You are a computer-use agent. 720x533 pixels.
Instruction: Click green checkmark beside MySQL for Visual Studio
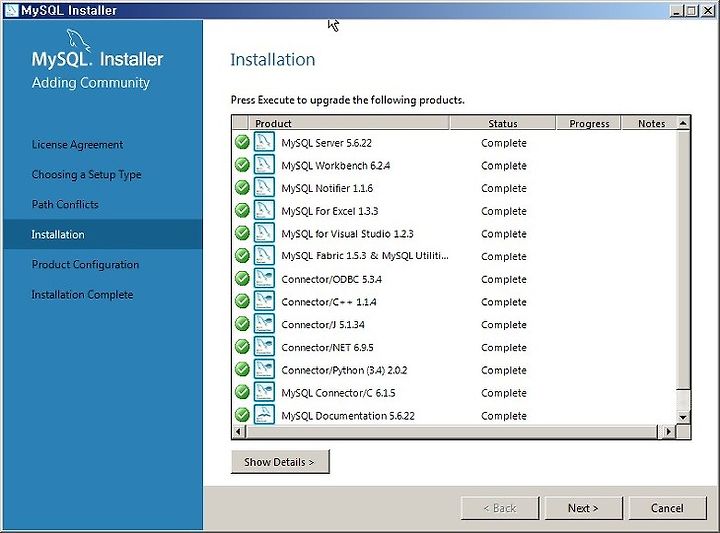[242, 233]
